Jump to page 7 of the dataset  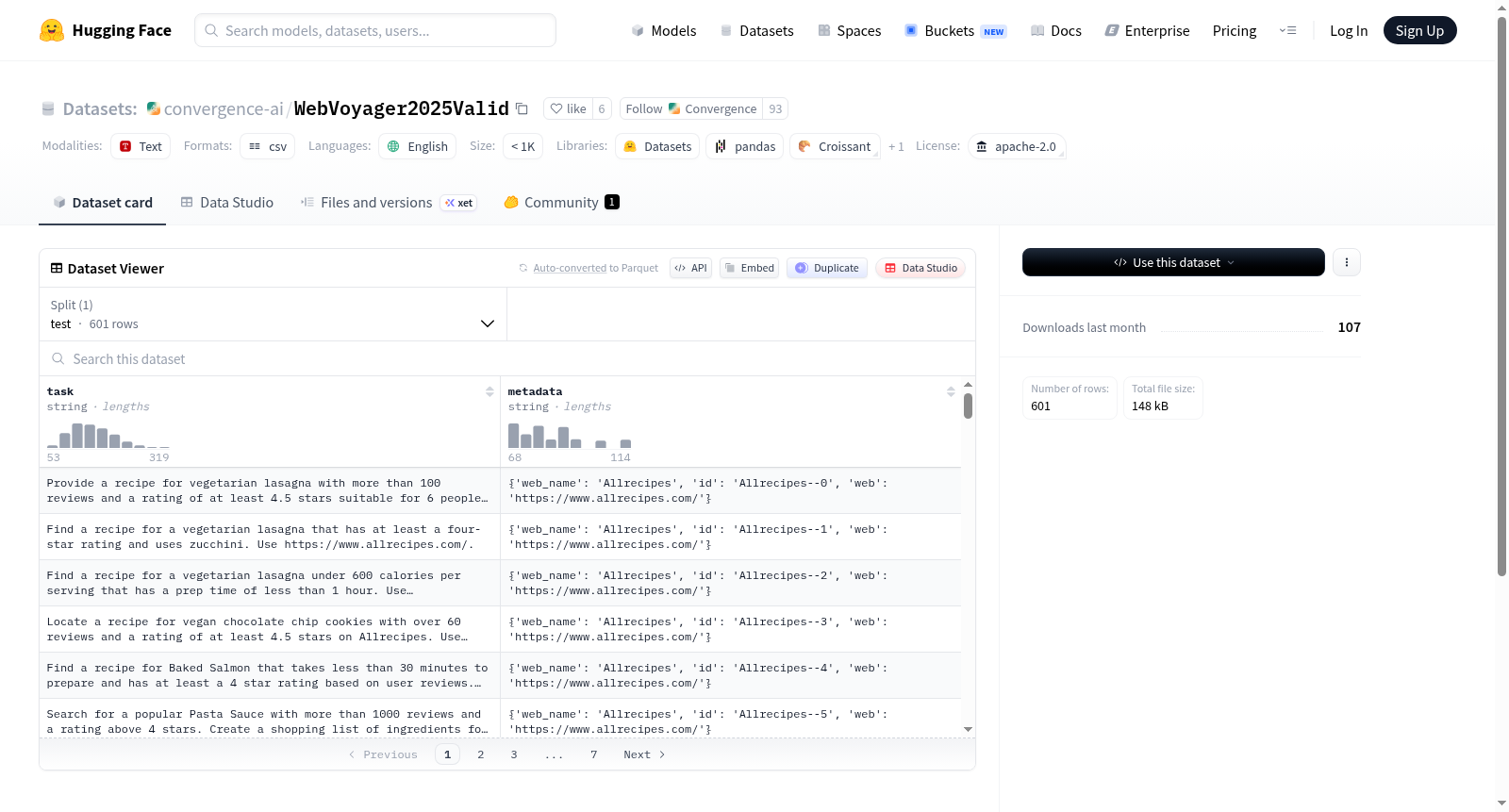click(x=594, y=754)
